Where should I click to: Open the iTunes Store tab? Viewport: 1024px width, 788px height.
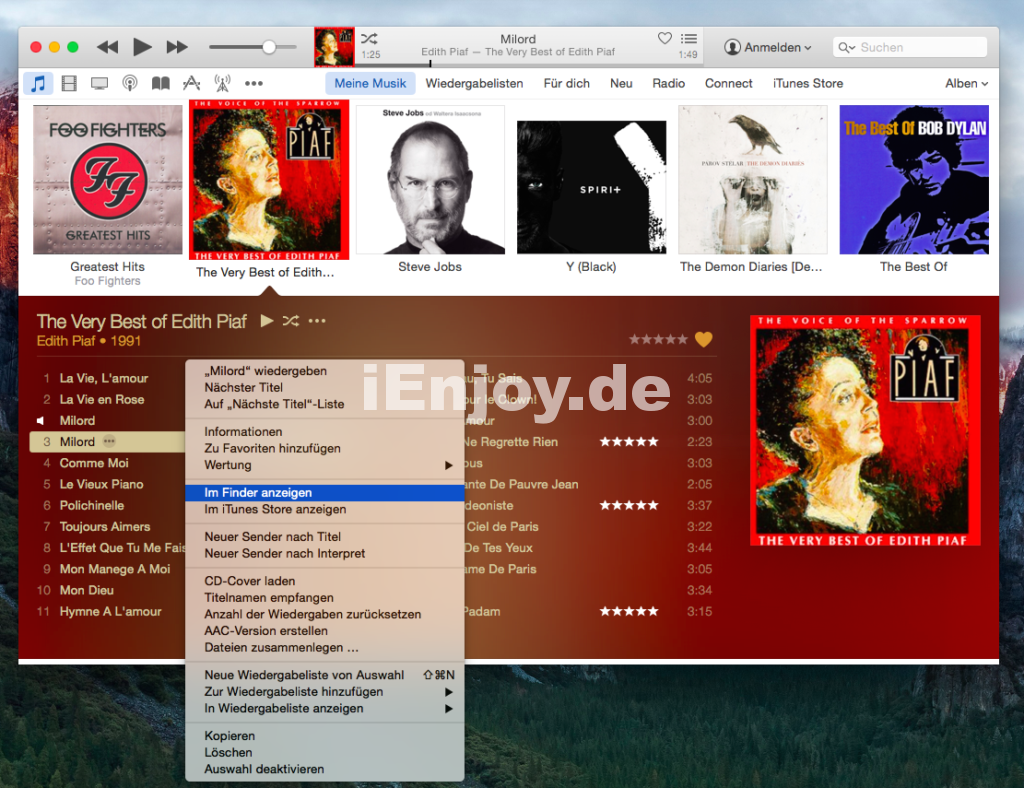(808, 83)
